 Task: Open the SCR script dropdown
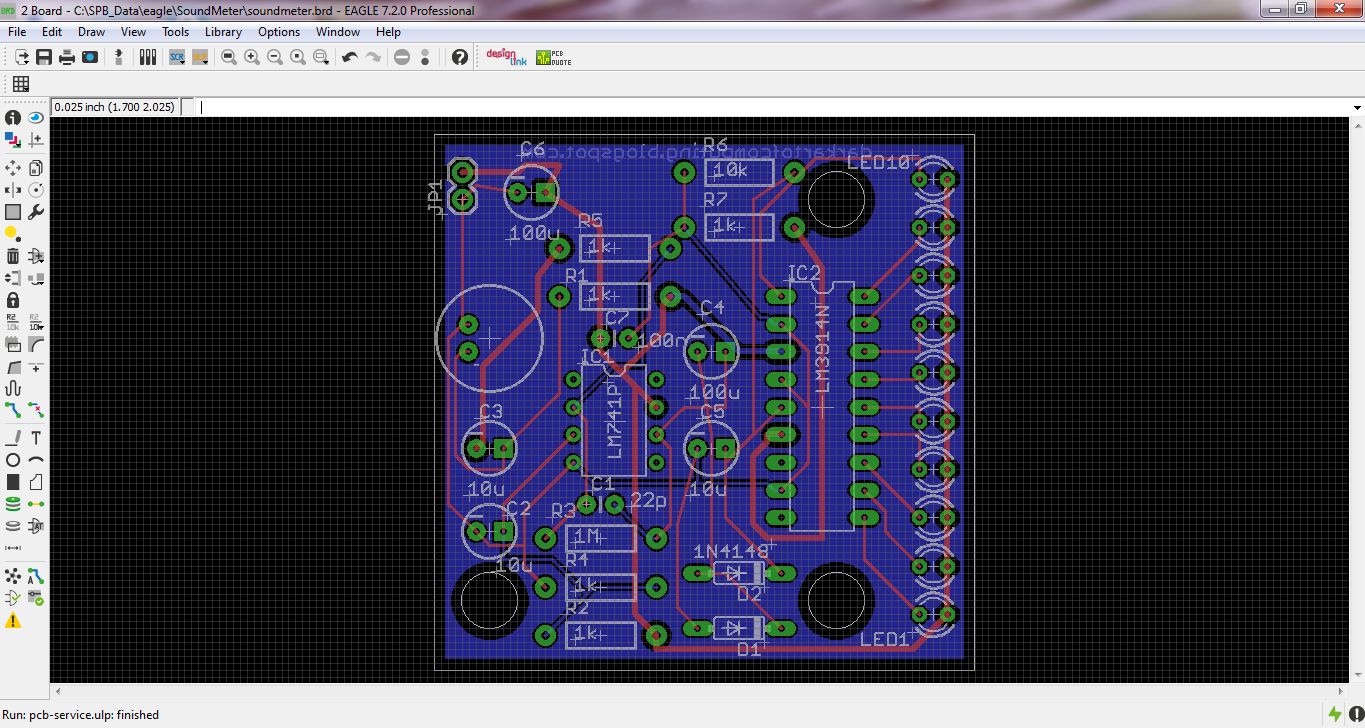point(177,58)
